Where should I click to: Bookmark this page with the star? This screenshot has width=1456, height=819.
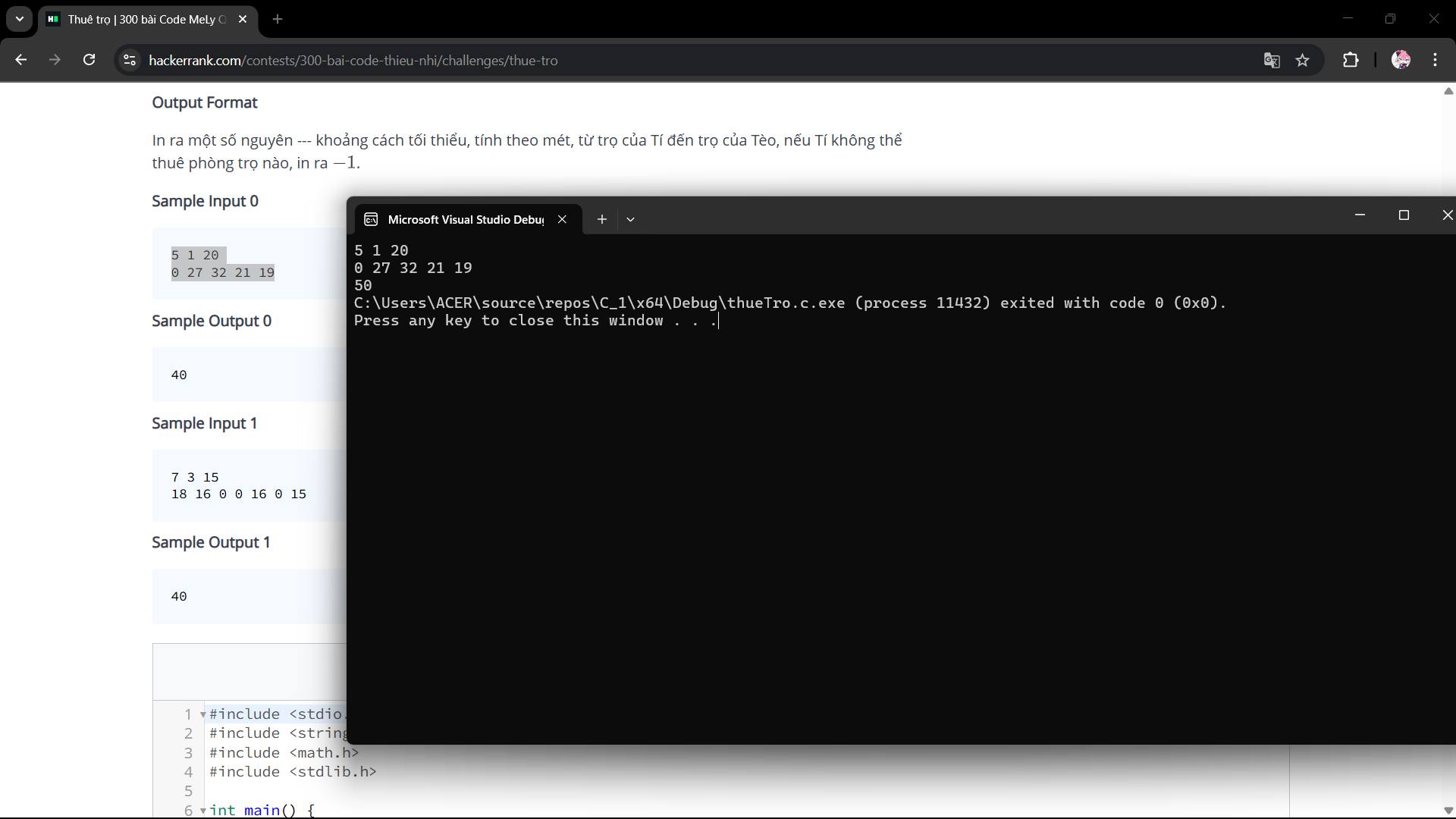pos(1302,60)
